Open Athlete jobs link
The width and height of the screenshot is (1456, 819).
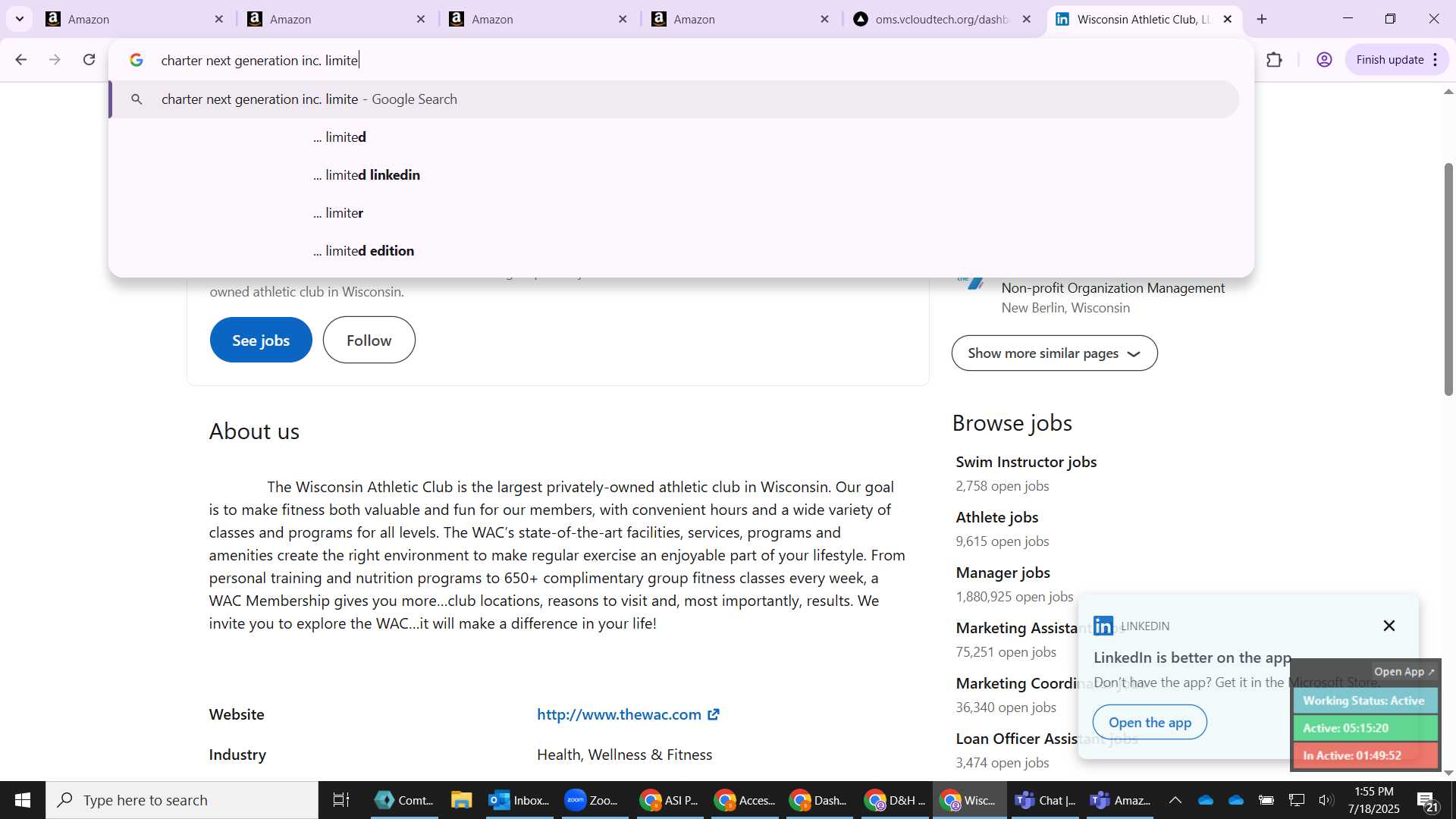997,517
